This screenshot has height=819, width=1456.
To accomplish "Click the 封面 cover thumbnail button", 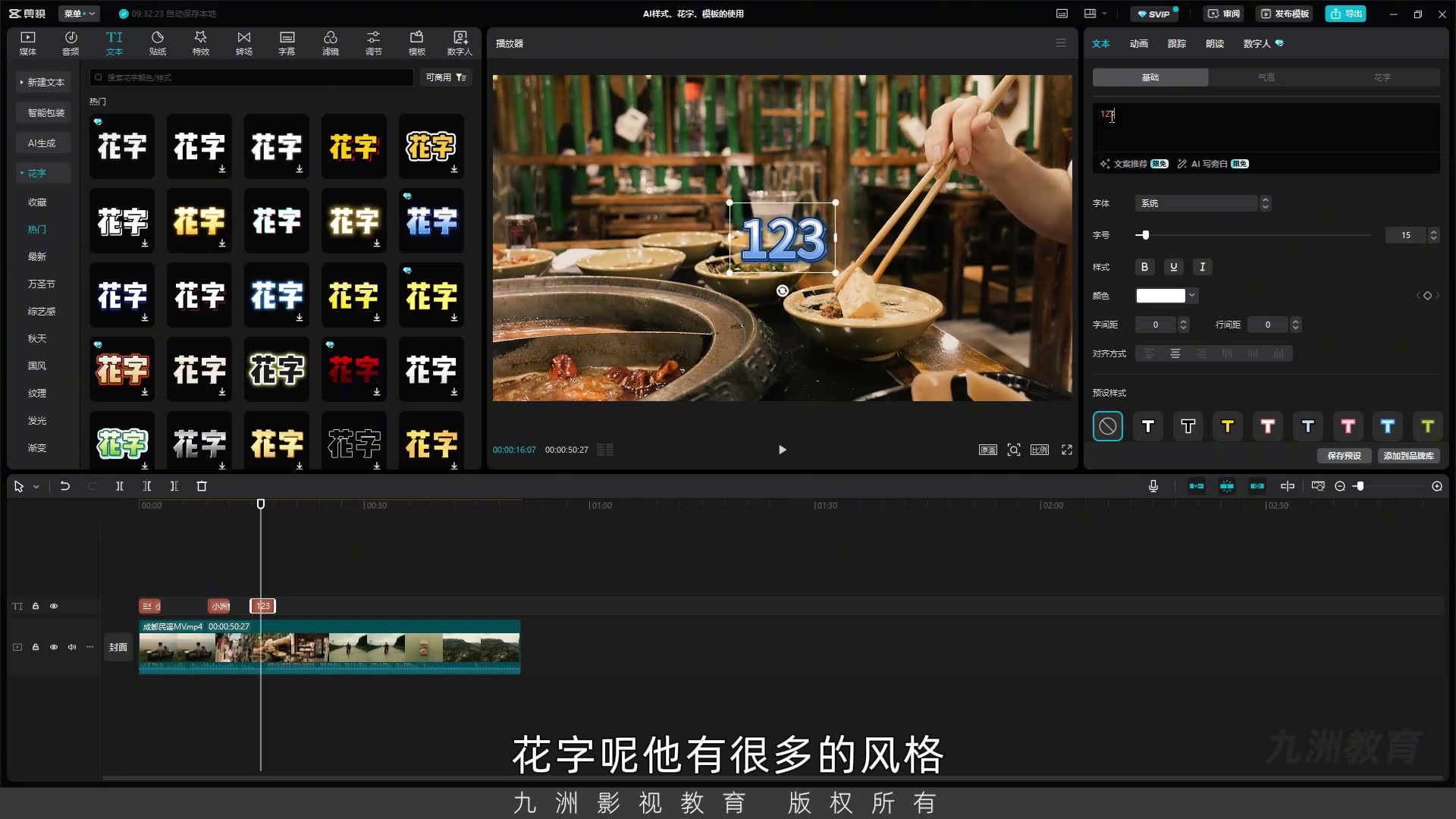I will tap(118, 647).
